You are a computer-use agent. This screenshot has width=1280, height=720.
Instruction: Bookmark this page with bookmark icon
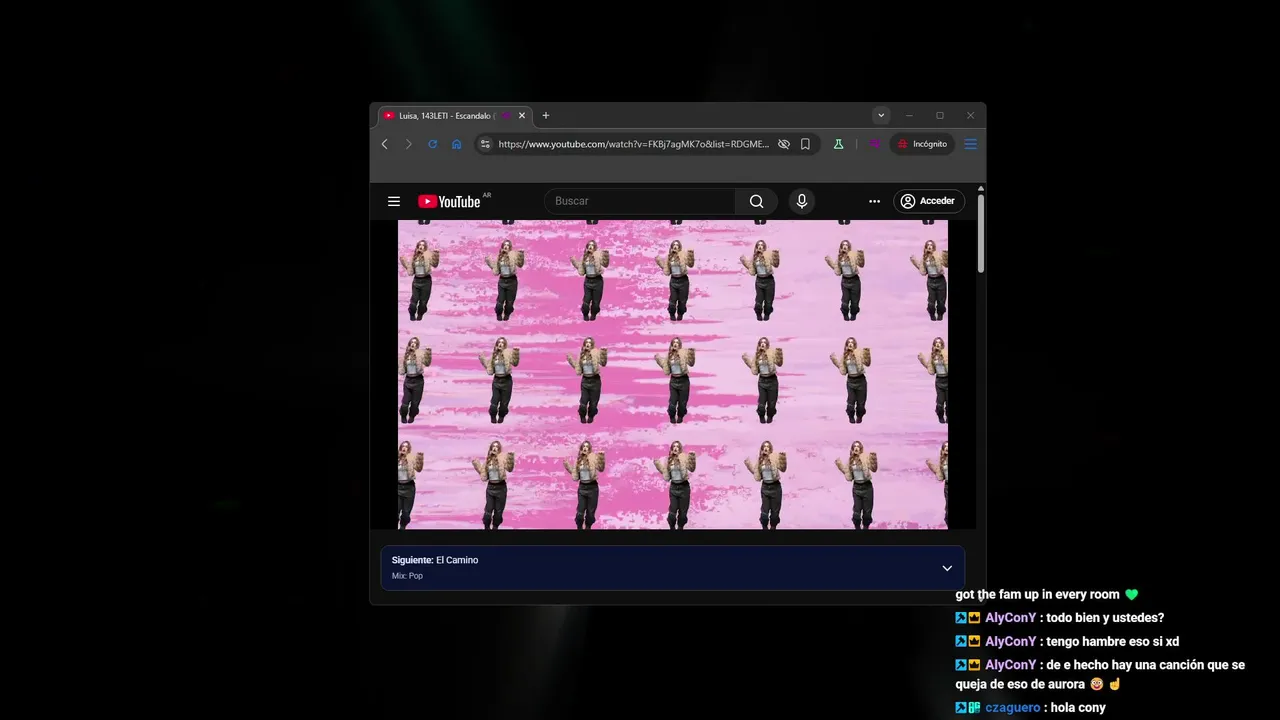pos(805,144)
